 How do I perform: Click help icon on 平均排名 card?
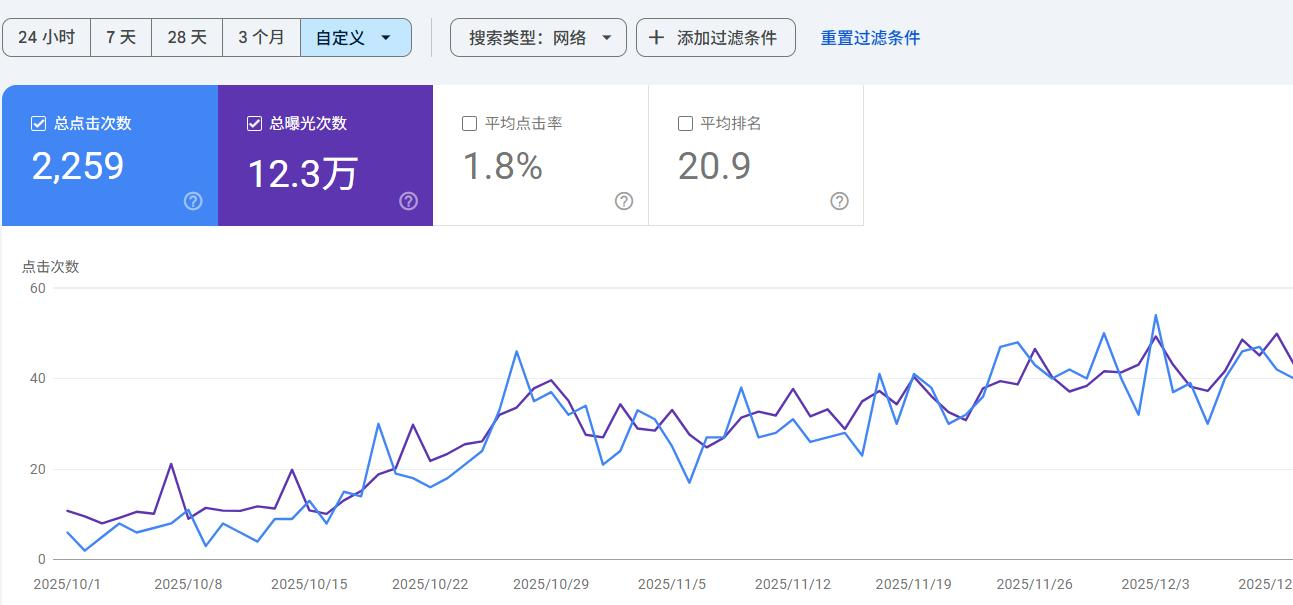point(839,201)
